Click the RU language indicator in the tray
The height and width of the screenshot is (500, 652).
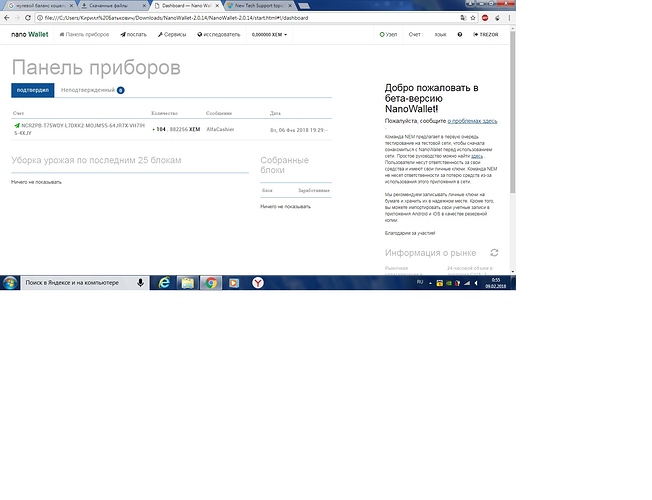coord(420,282)
